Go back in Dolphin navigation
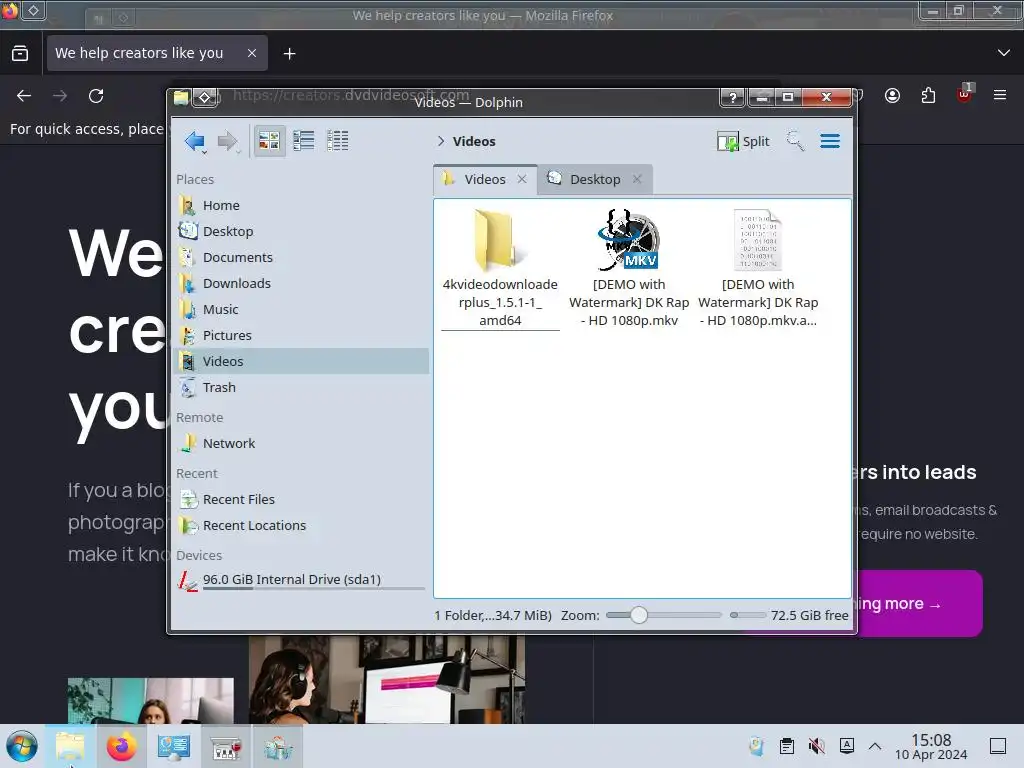The height and width of the screenshot is (768, 1024). [194, 140]
